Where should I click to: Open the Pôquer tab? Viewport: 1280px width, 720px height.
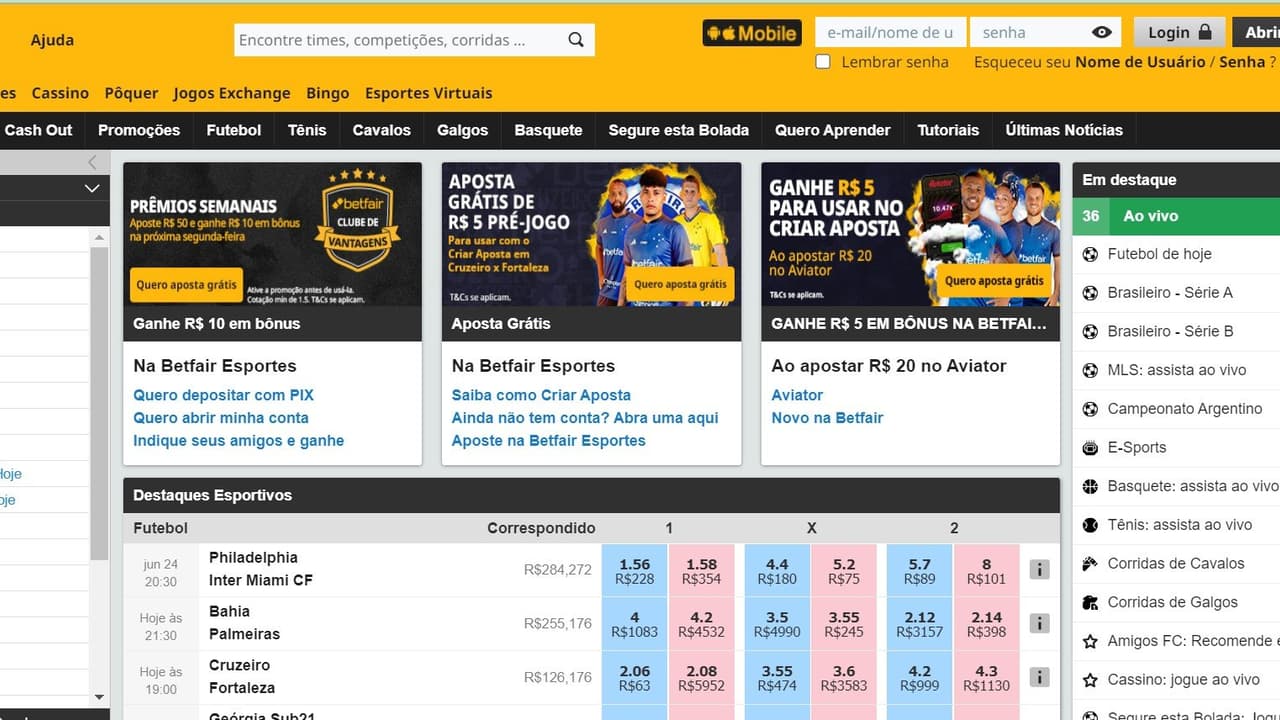tap(131, 93)
